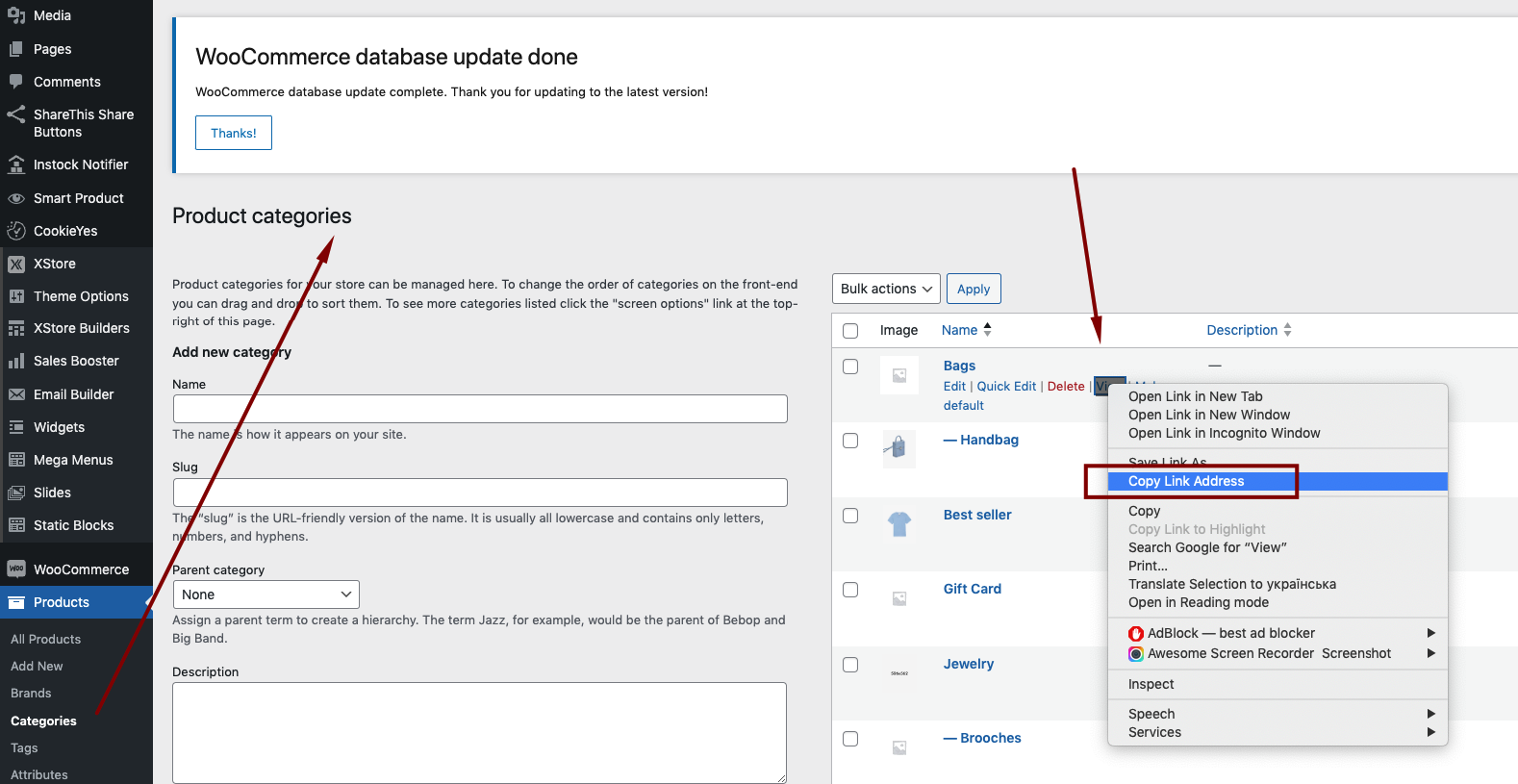Click the Static Blocks icon
Screen dimensions: 1518x784
[x=16, y=525]
